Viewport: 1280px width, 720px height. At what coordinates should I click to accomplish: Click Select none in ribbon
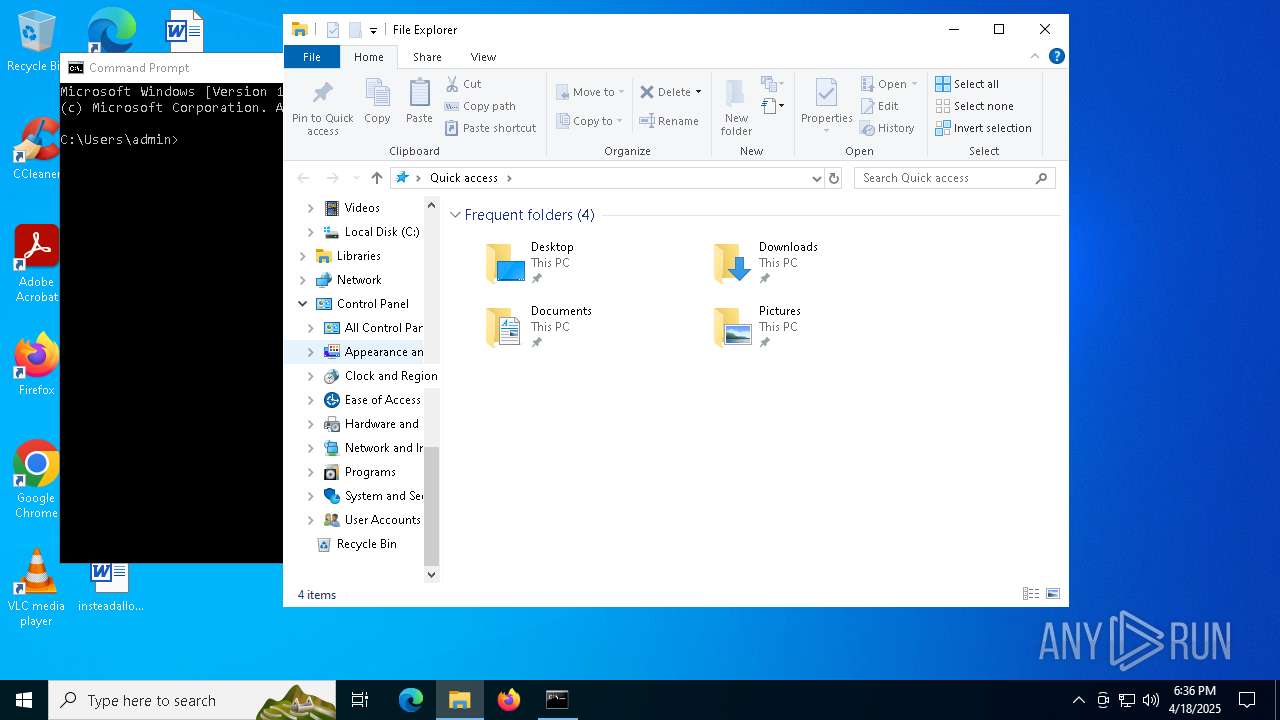click(x=974, y=106)
